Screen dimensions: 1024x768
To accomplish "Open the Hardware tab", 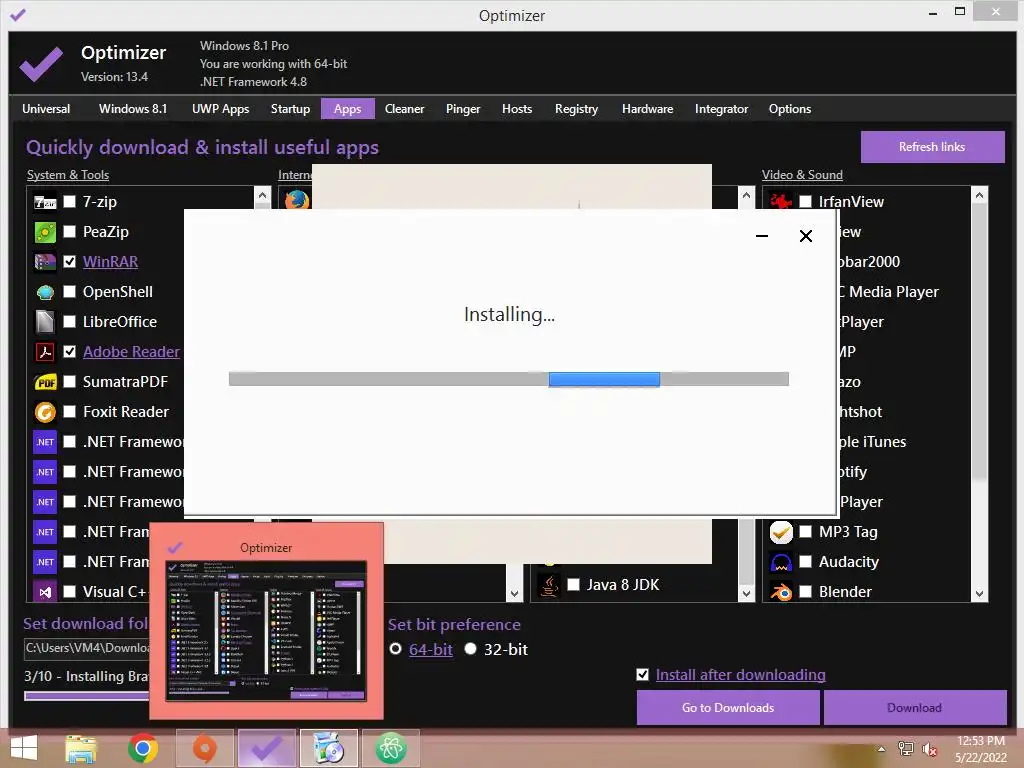I will [x=647, y=109].
